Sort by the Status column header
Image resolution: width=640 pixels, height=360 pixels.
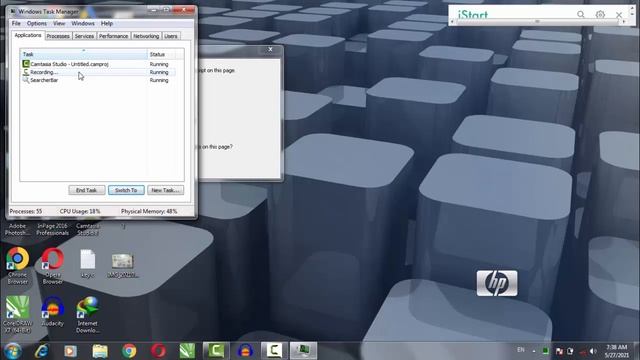(162, 54)
